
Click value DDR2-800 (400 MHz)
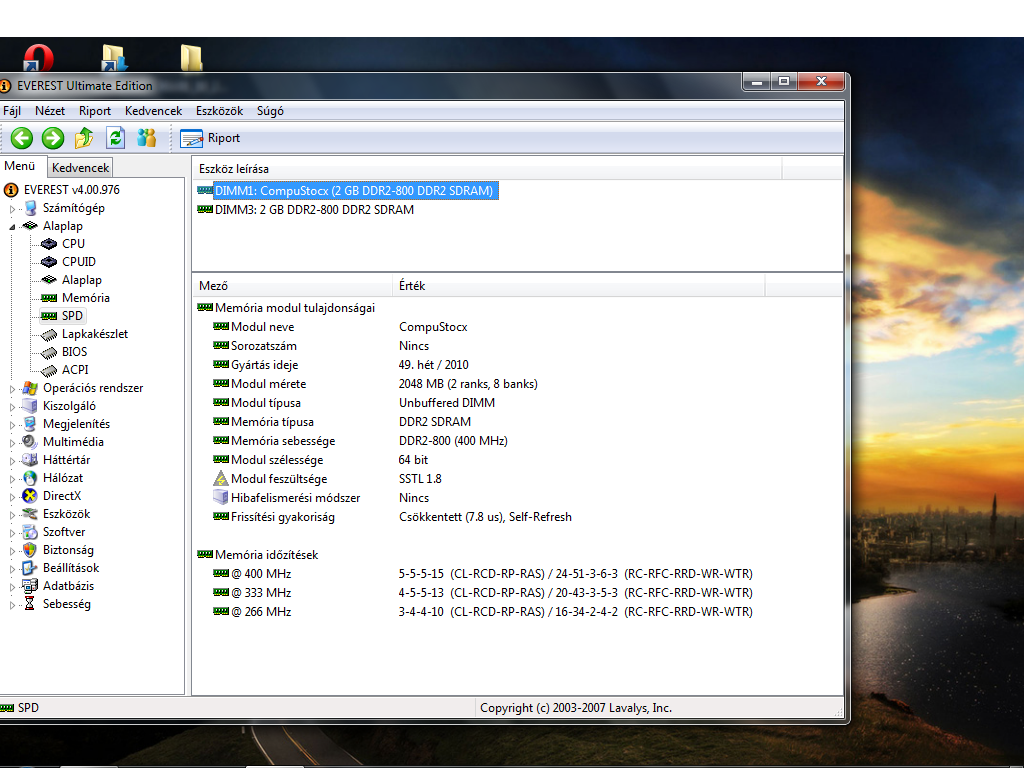453,441
